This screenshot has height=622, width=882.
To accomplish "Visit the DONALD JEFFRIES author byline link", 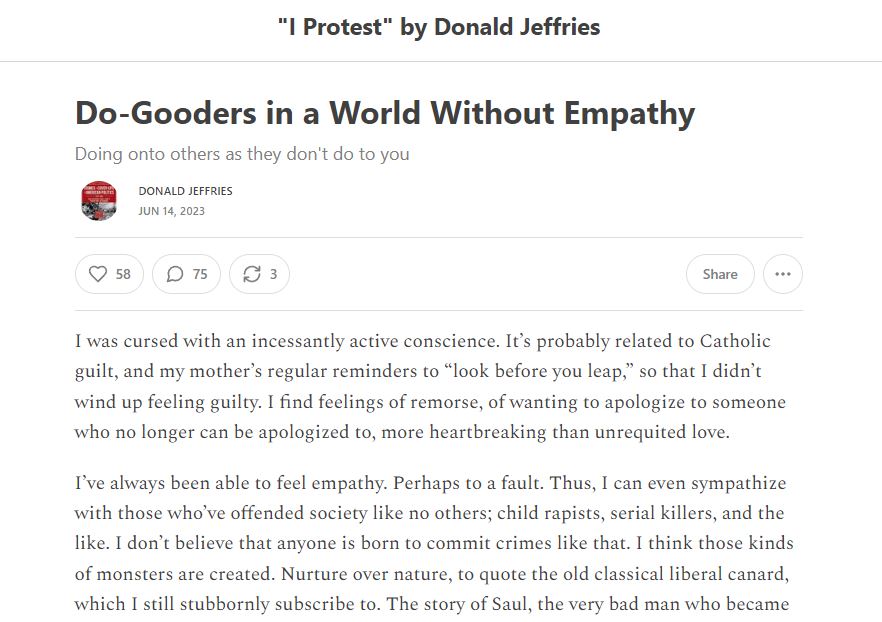I will coord(185,191).
